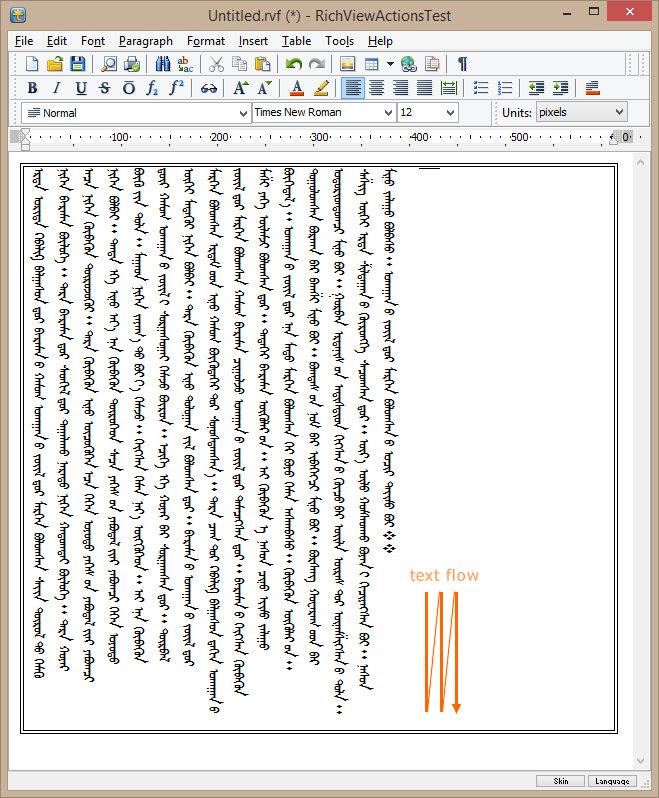Viewport: 659px width, 798px height.
Task: Click the Increase indent icon
Action: (x=560, y=88)
